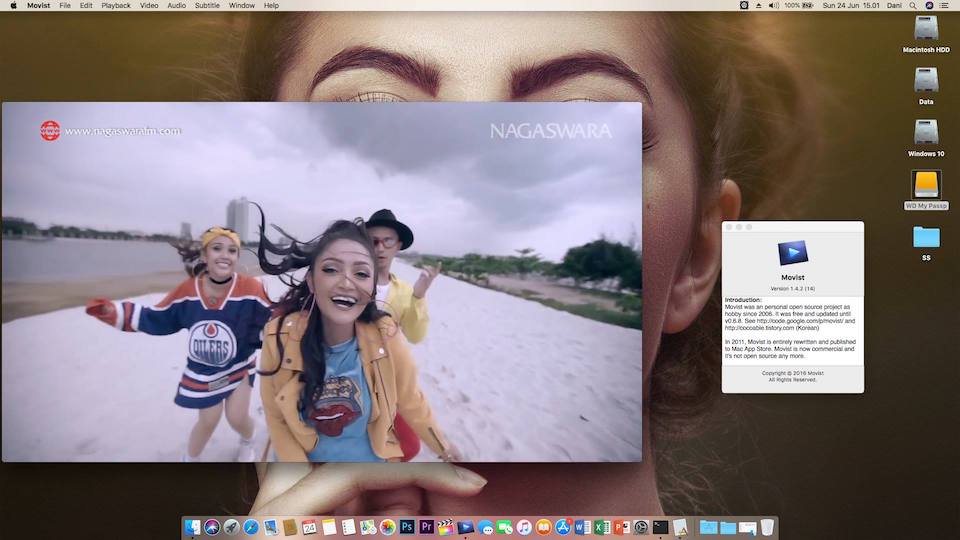960x540 pixels.
Task: Click the Copyright © 2016 Movist text
Action: (x=793, y=373)
